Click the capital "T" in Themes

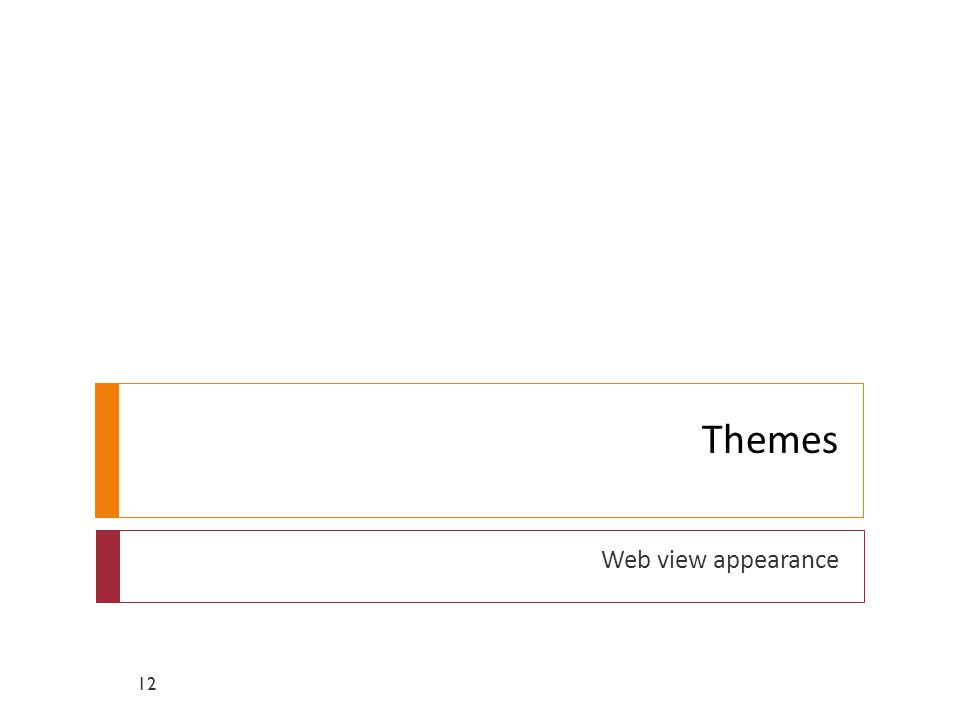tap(714, 439)
